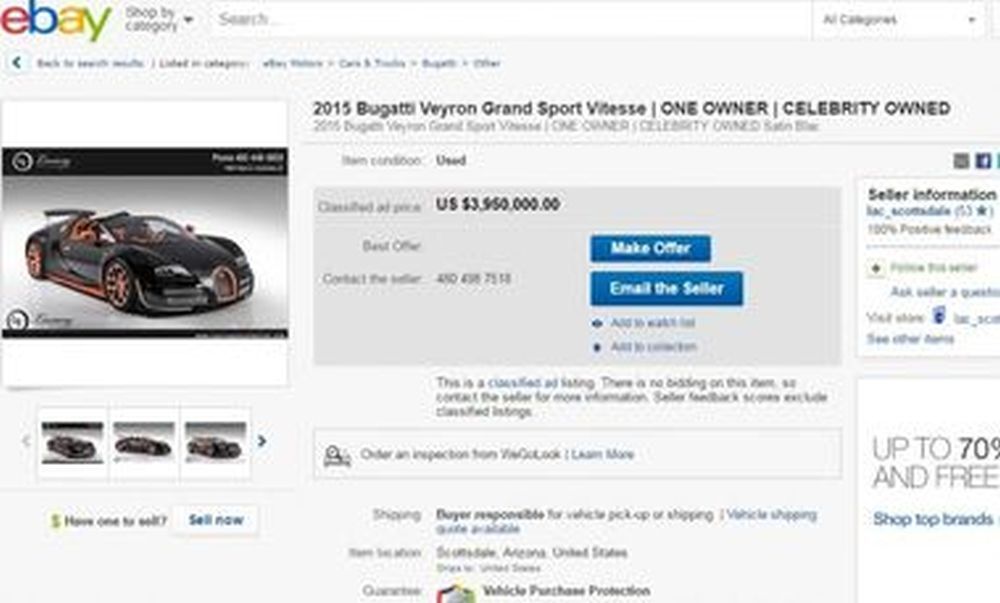This screenshot has width=1000, height=603.
Task: Click the store icon beside Visit store
Action: coord(939,316)
